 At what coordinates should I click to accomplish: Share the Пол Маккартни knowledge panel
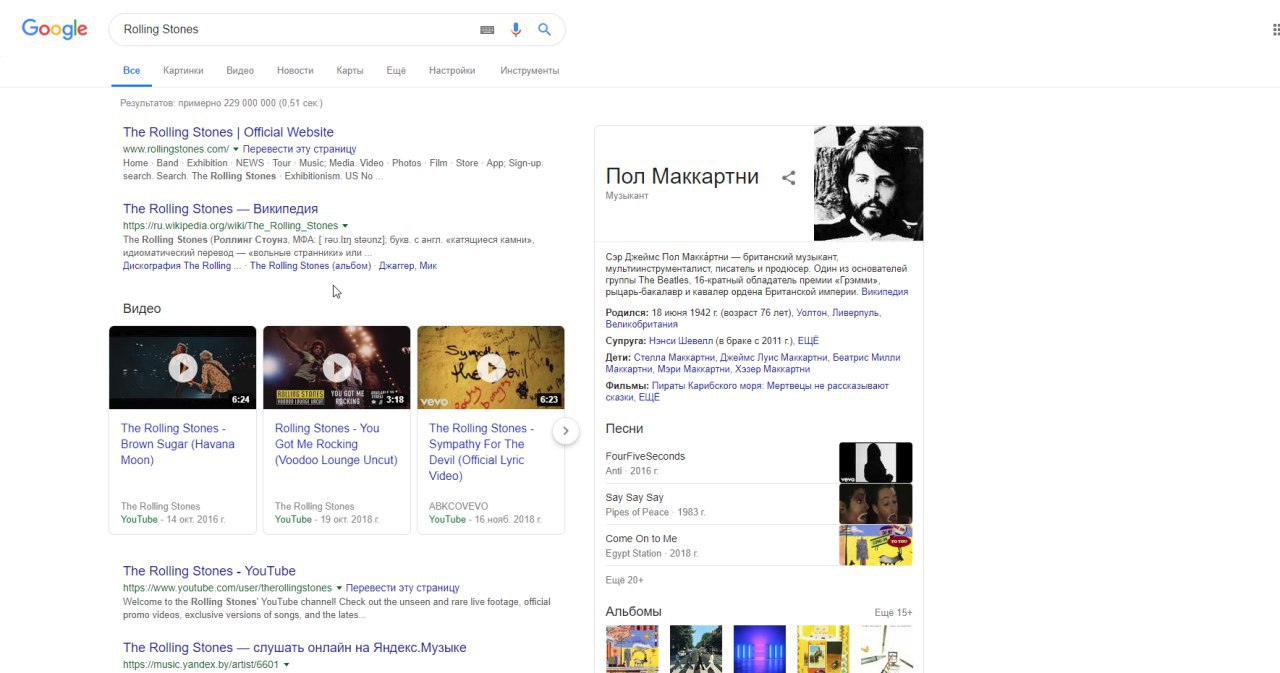click(x=788, y=178)
